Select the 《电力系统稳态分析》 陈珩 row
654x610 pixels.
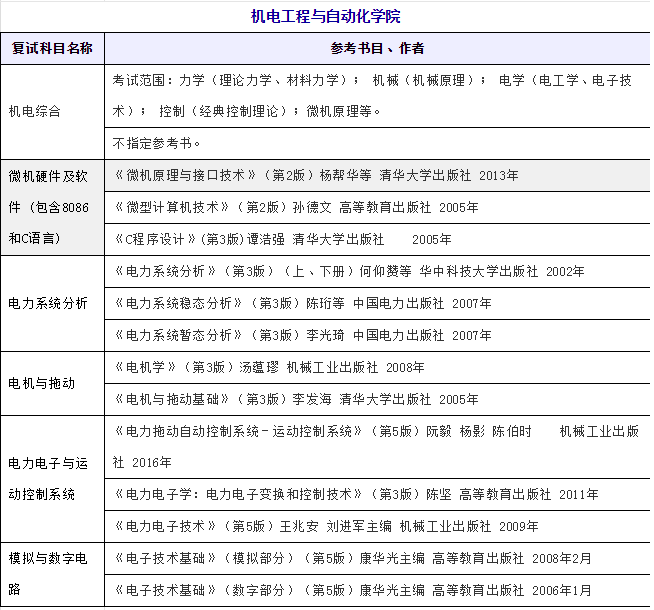pyautogui.click(x=303, y=303)
